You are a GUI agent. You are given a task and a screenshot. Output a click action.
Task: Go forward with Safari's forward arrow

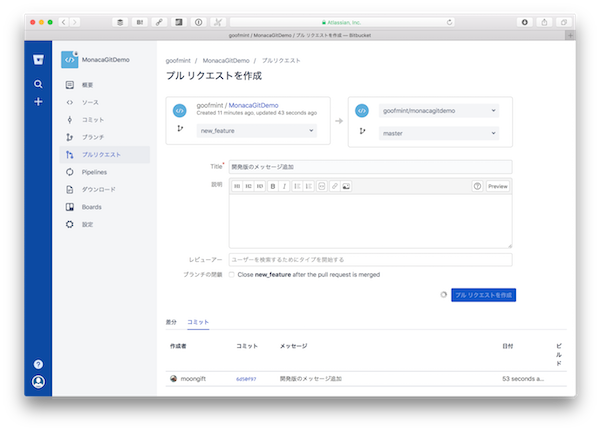pos(75,22)
